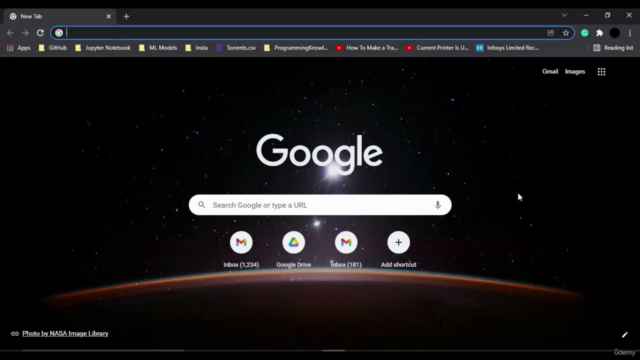The image size is (640, 360).
Task: Reload the page with the refresh icon
Action: (40, 33)
